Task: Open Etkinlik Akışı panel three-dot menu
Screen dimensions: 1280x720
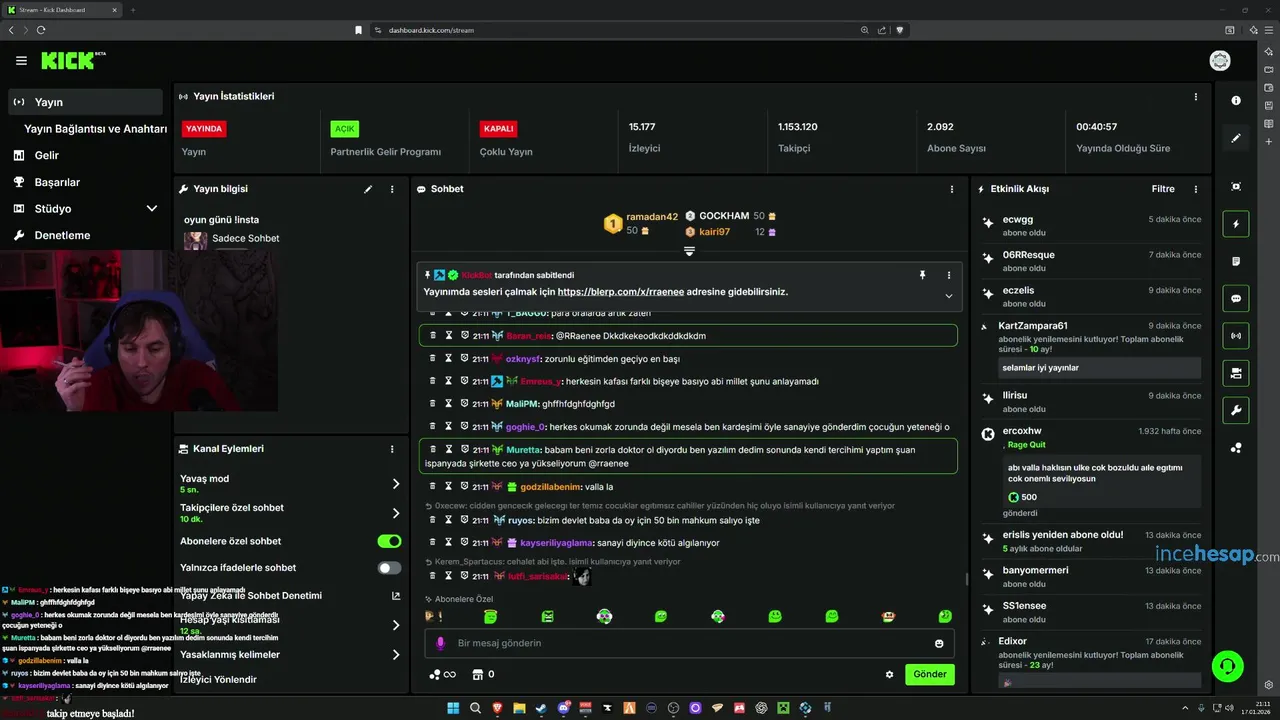Action: click(x=1195, y=189)
